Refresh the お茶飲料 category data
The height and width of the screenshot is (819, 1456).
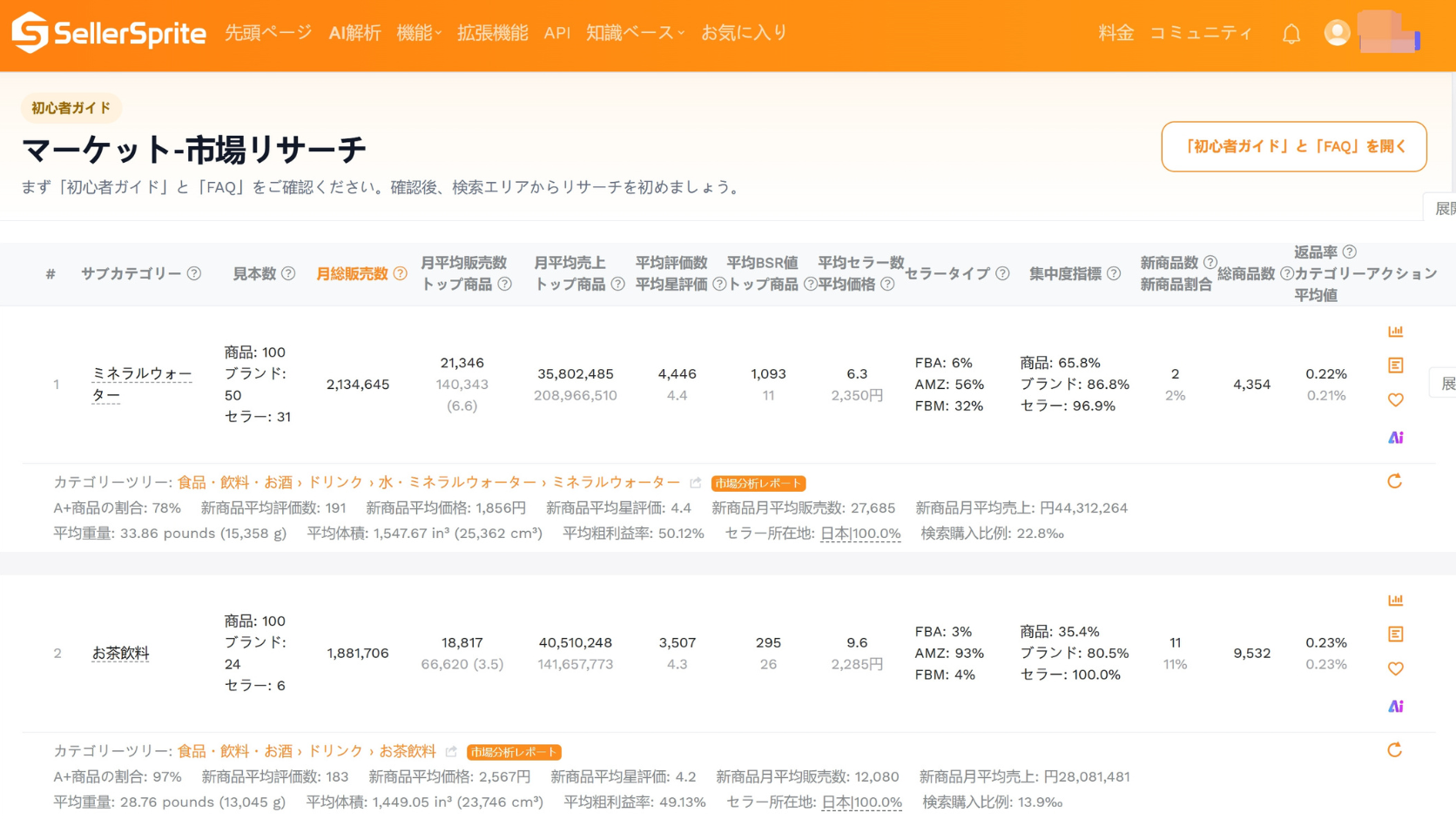1394,750
